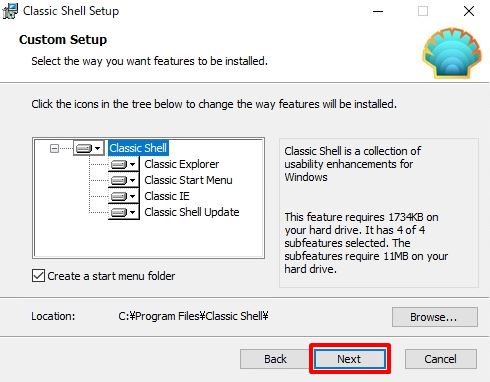
Task: Select the Classic Shell root feature
Action: coord(138,148)
